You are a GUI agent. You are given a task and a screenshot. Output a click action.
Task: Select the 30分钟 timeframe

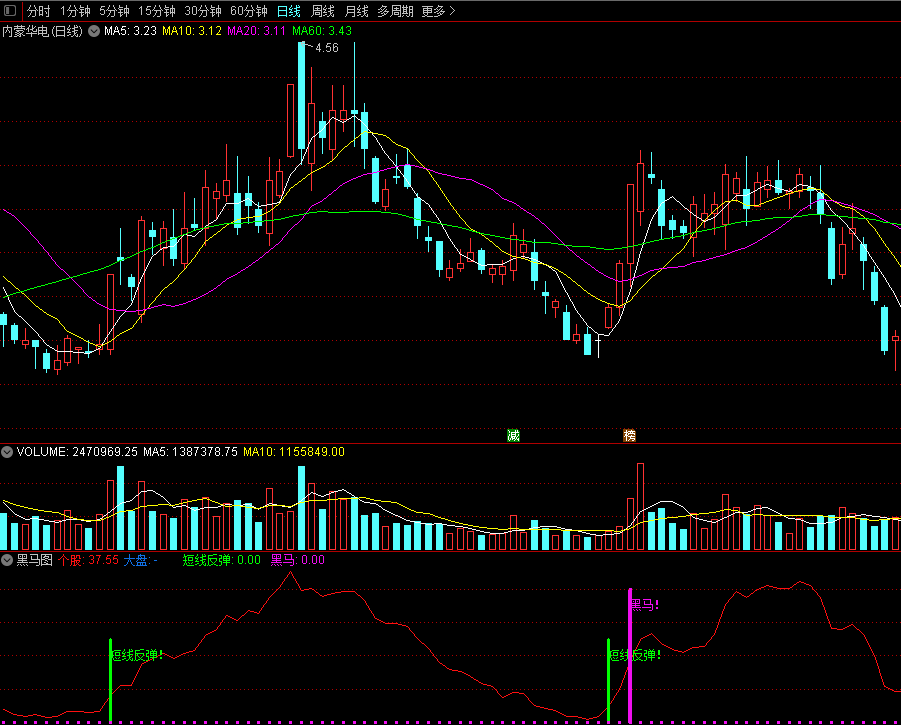pyautogui.click(x=203, y=11)
